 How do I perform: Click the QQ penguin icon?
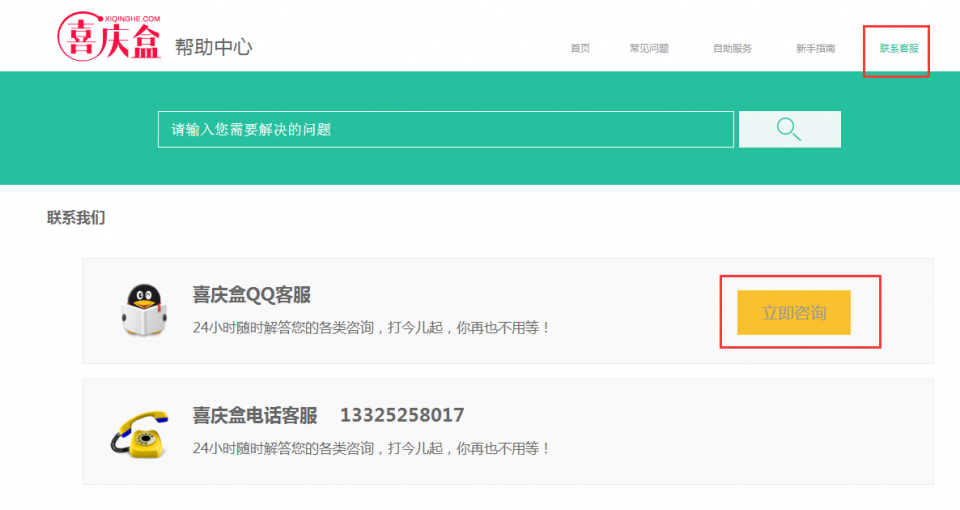144,309
